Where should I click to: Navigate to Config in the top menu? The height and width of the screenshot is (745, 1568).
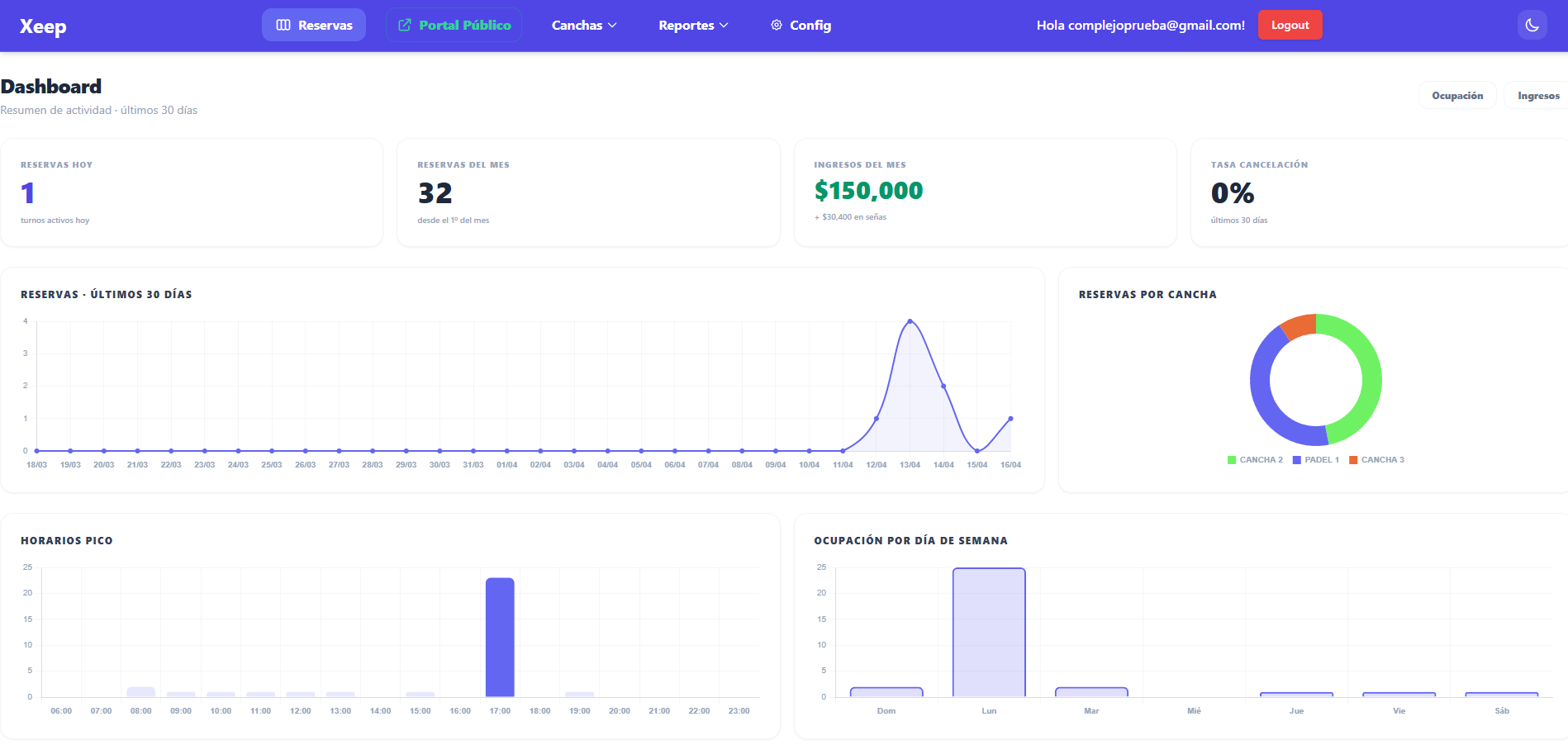(800, 25)
